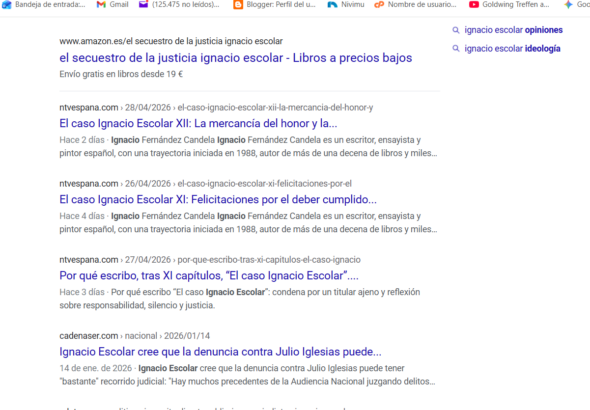Open the el secuestro de la justicia Amazon ad
Image resolution: width=590 pixels, height=410 pixels.
pos(236,58)
